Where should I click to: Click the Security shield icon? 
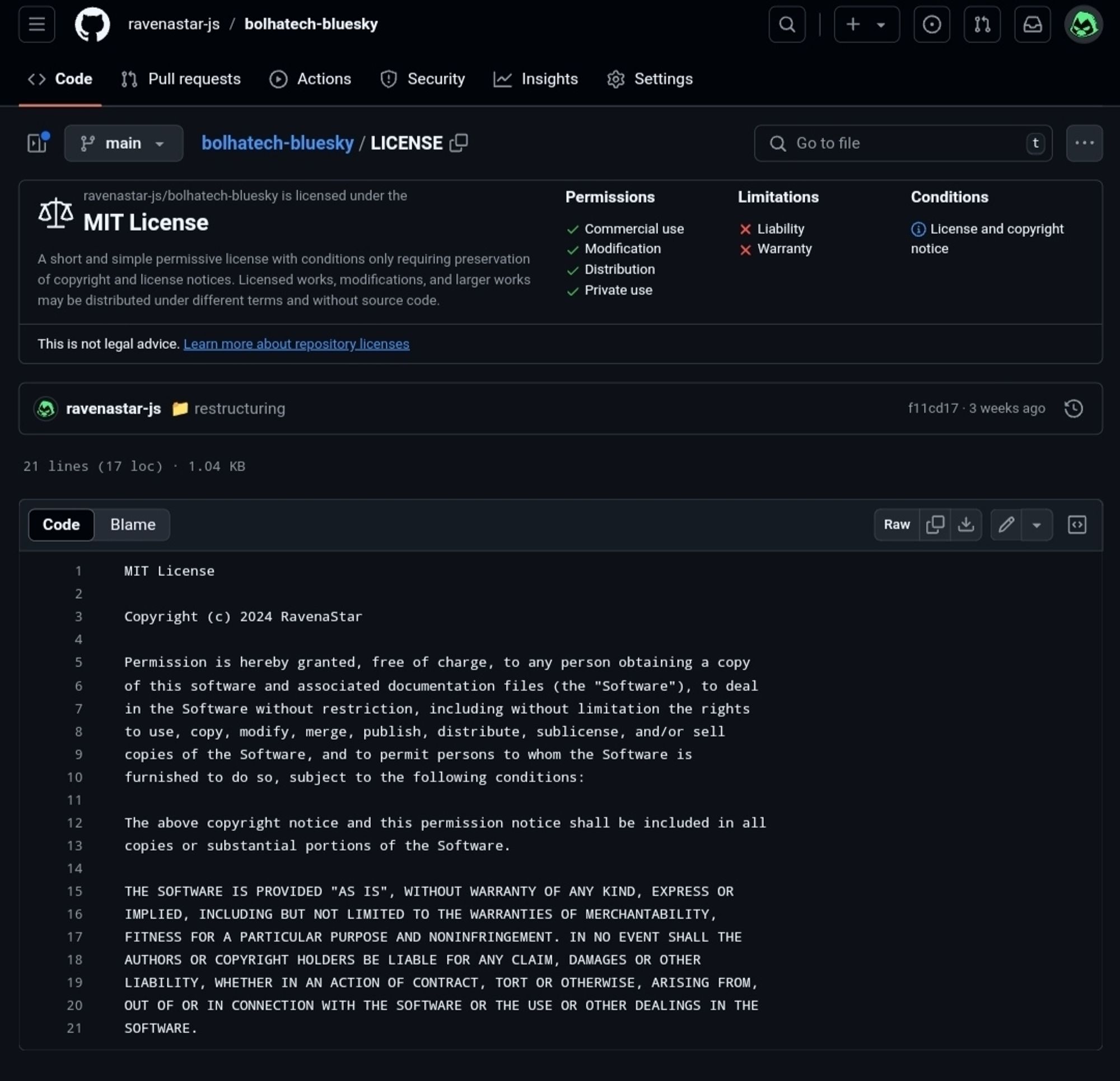click(390, 79)
